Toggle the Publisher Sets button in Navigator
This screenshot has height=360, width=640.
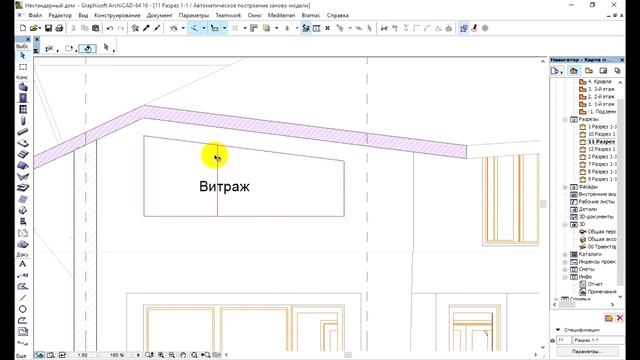pos(618,71)
